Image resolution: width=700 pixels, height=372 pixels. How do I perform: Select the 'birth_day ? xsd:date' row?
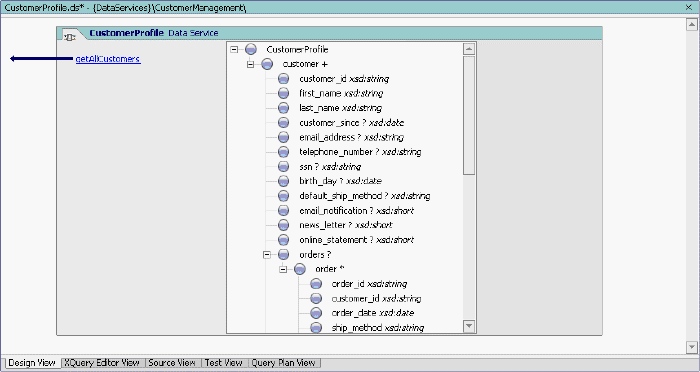coord(340,181)
